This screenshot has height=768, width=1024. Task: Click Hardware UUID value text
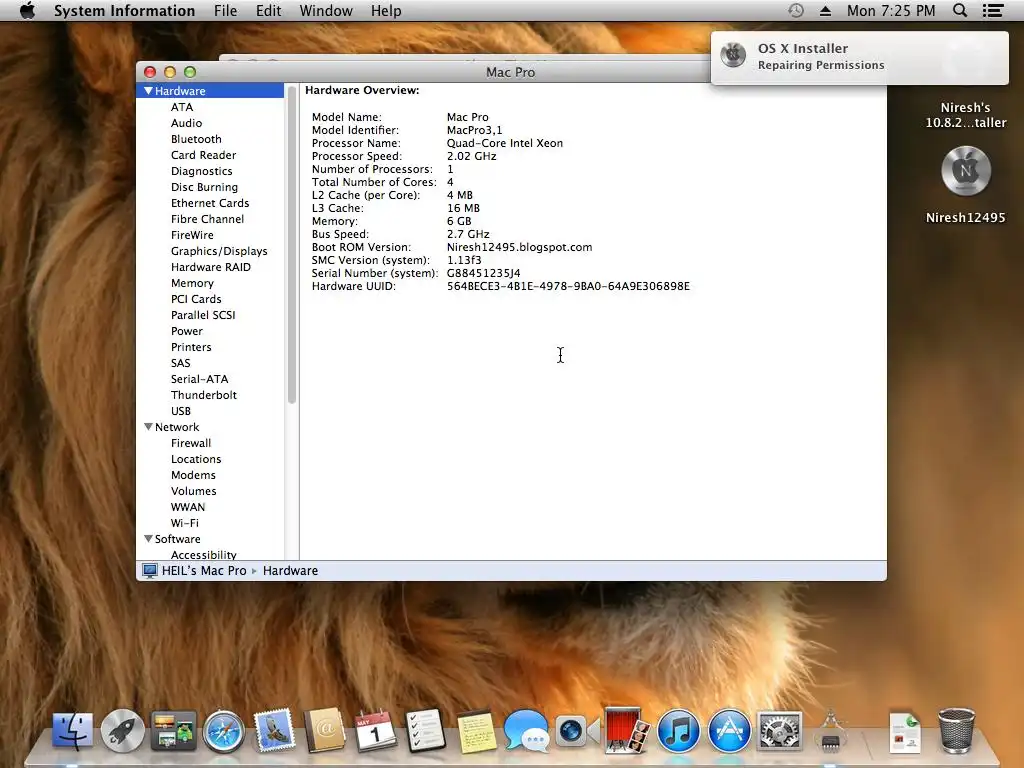click(568, 286)
